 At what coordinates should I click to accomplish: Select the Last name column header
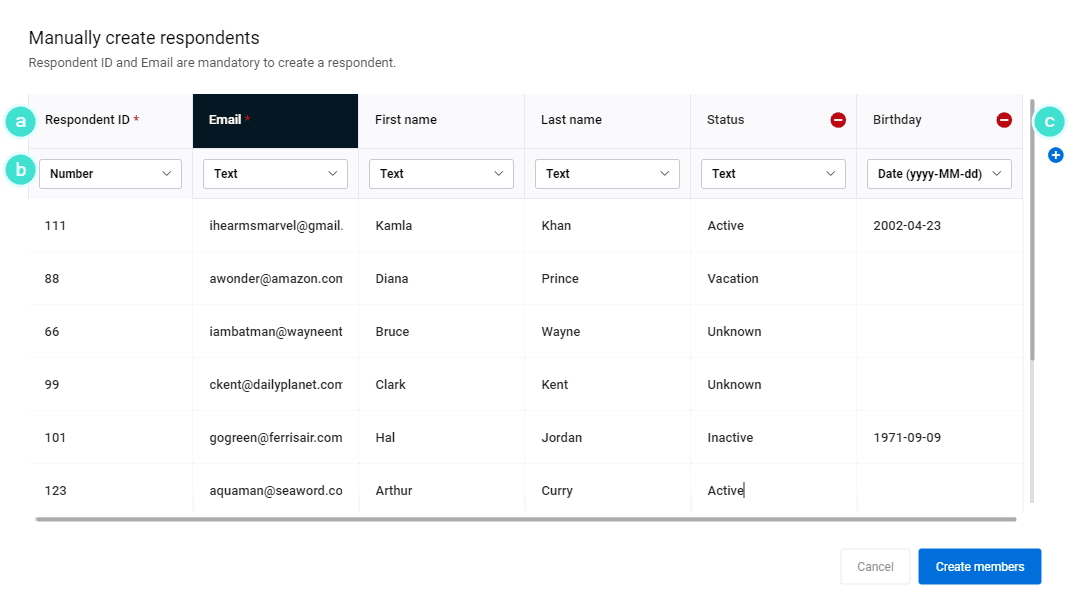tap(607, 120)
